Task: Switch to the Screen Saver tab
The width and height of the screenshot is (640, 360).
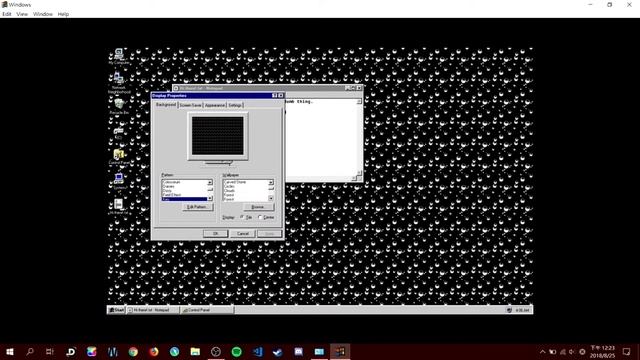Action: 191,105
